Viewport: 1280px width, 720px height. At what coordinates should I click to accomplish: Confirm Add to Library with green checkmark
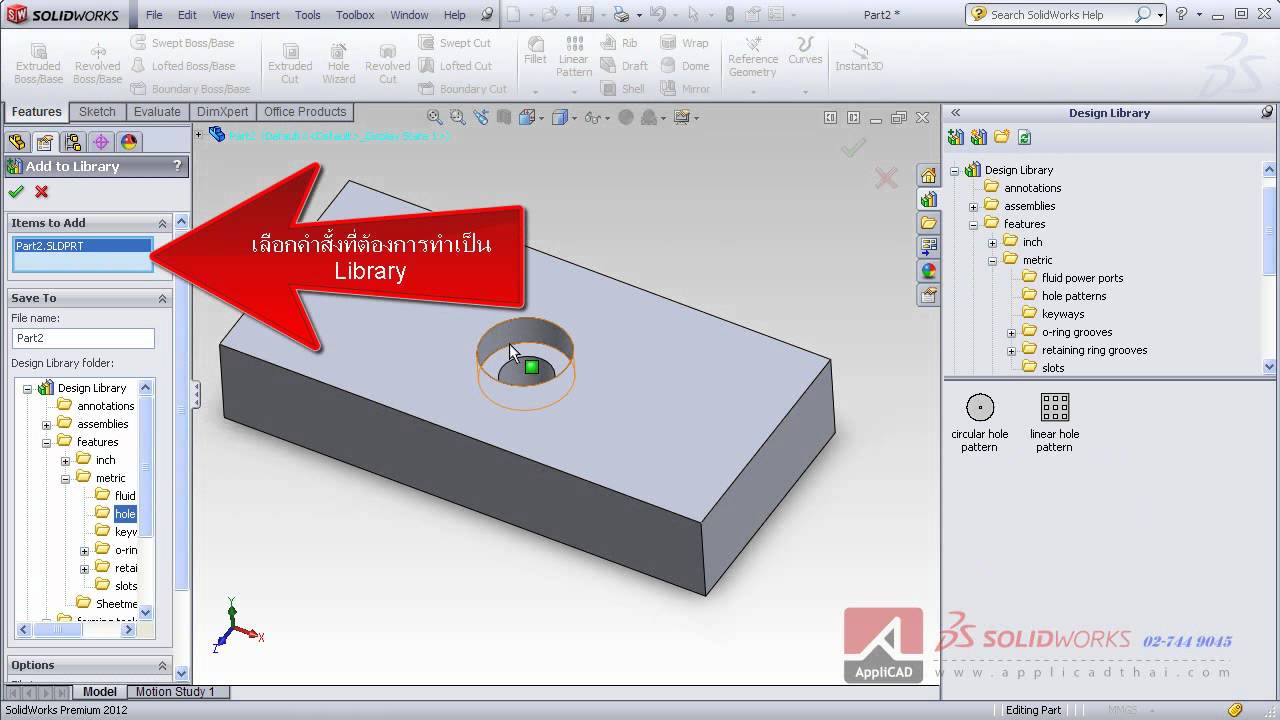(16, 192)
